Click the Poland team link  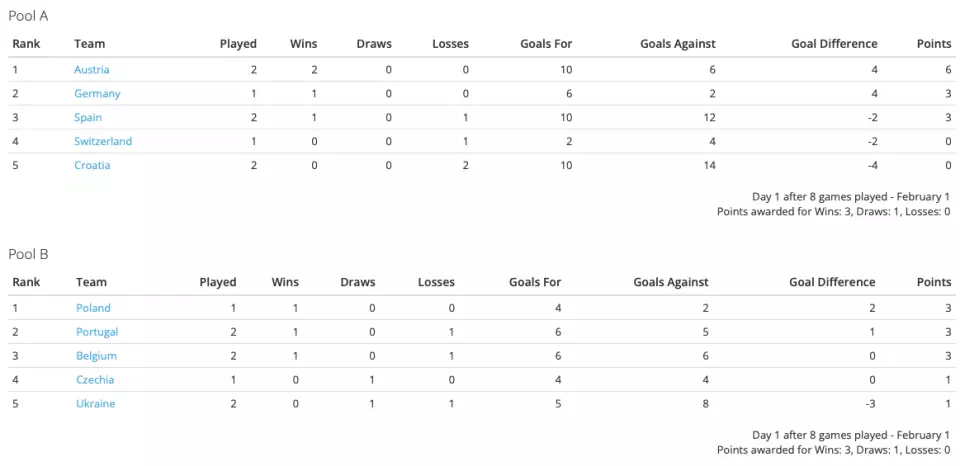pyautogui.click(x=93, y=308)
